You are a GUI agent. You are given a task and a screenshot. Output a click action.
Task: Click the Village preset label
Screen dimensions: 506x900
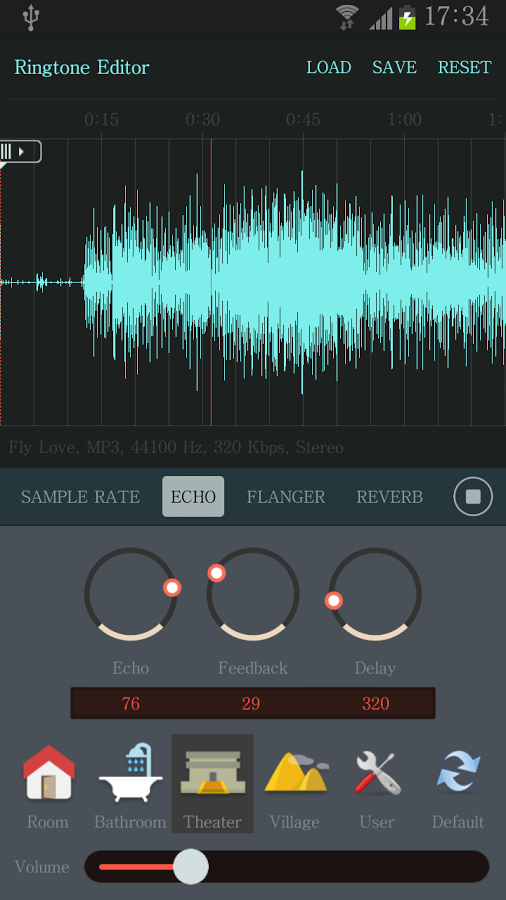(294, 822)
